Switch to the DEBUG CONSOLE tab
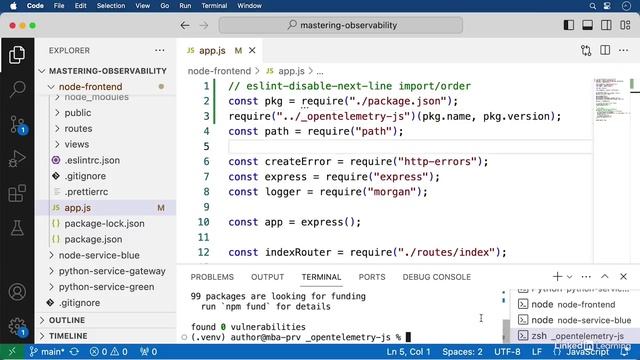 click(437, 277)
